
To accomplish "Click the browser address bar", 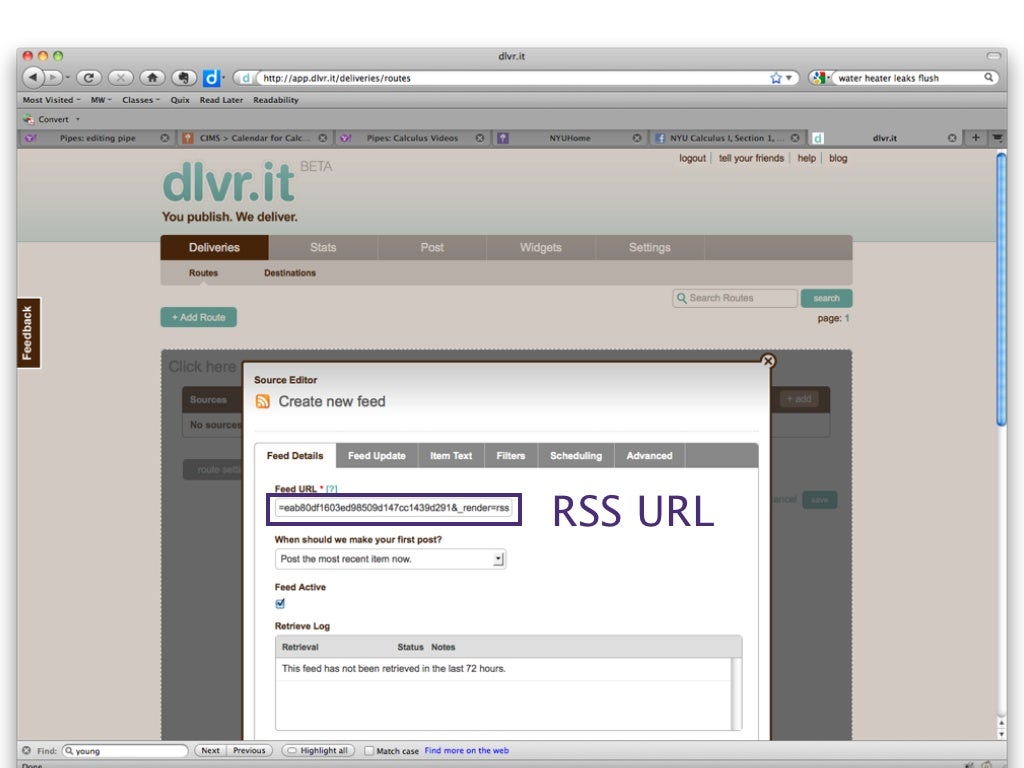I will tap(513, 78).
